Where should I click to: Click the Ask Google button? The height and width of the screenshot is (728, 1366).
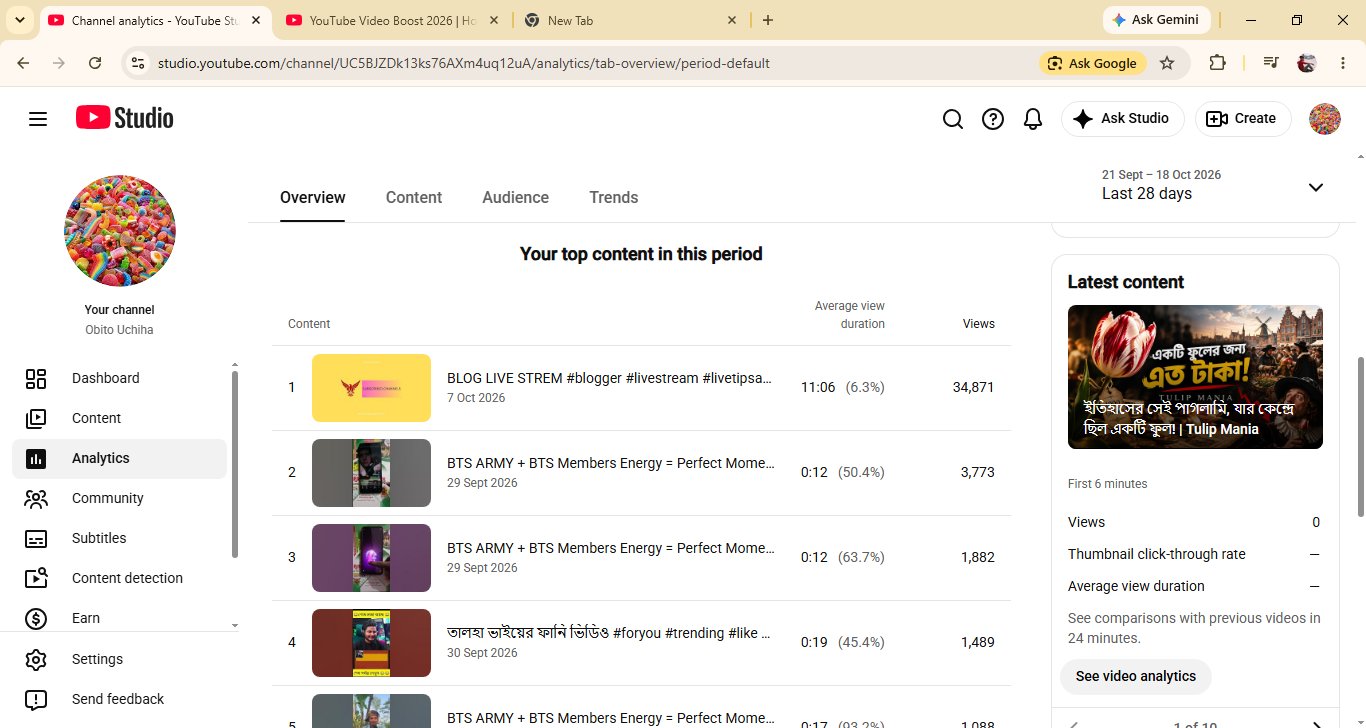tap(1092, 63)
